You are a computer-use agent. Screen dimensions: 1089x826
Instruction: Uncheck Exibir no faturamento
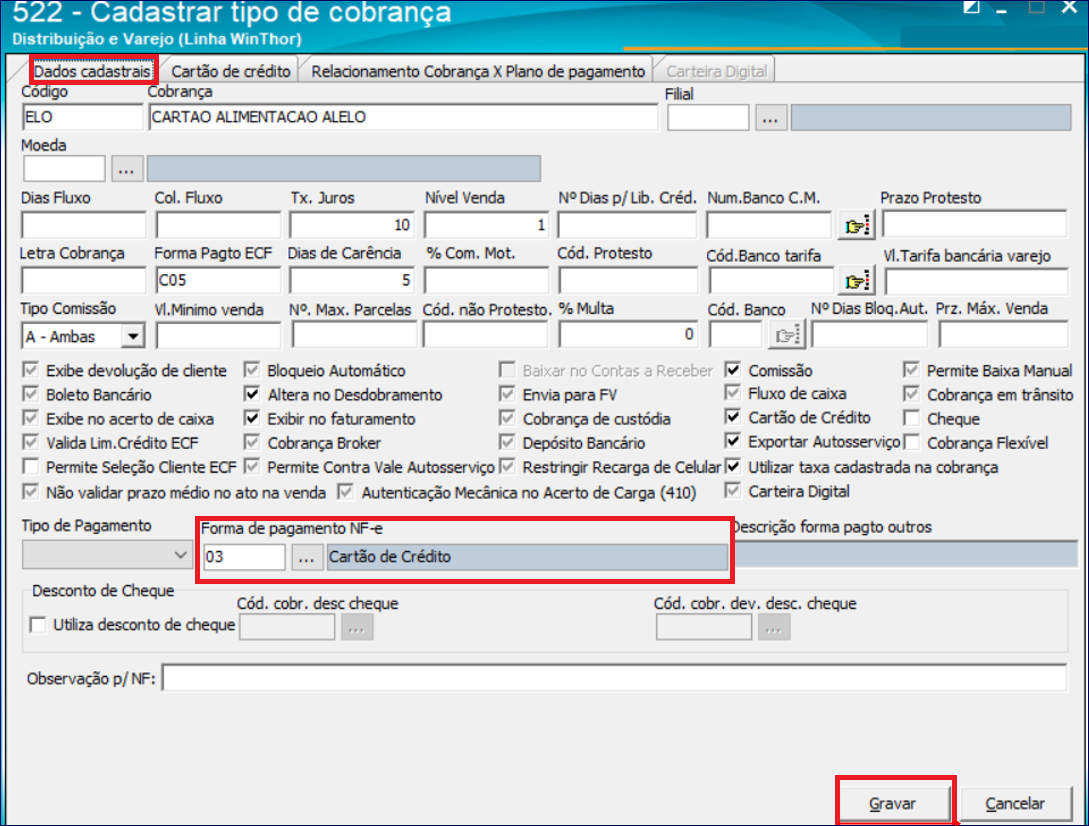[252, 418]
